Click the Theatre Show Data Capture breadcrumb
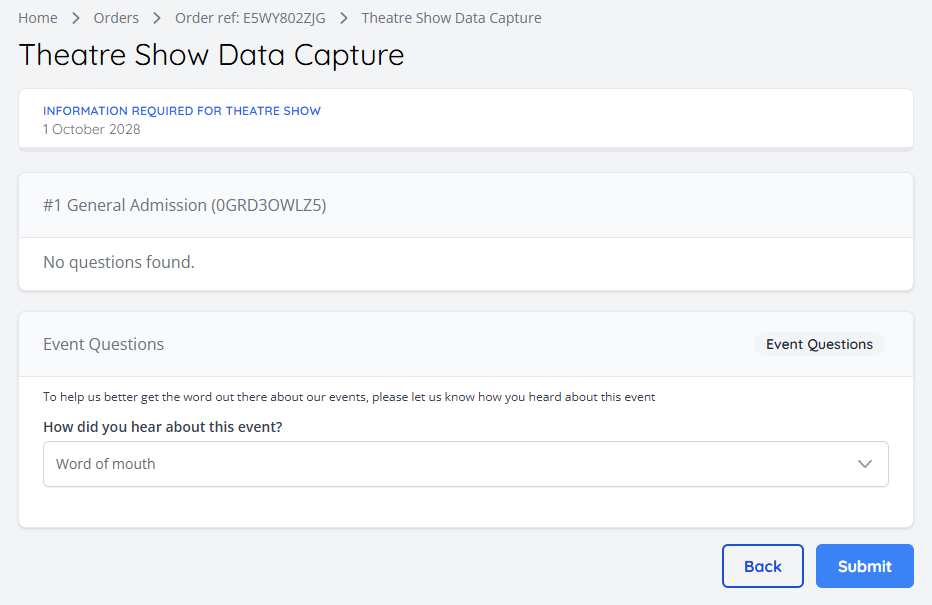Screen dimensions: 932x605 click(451, 18)
